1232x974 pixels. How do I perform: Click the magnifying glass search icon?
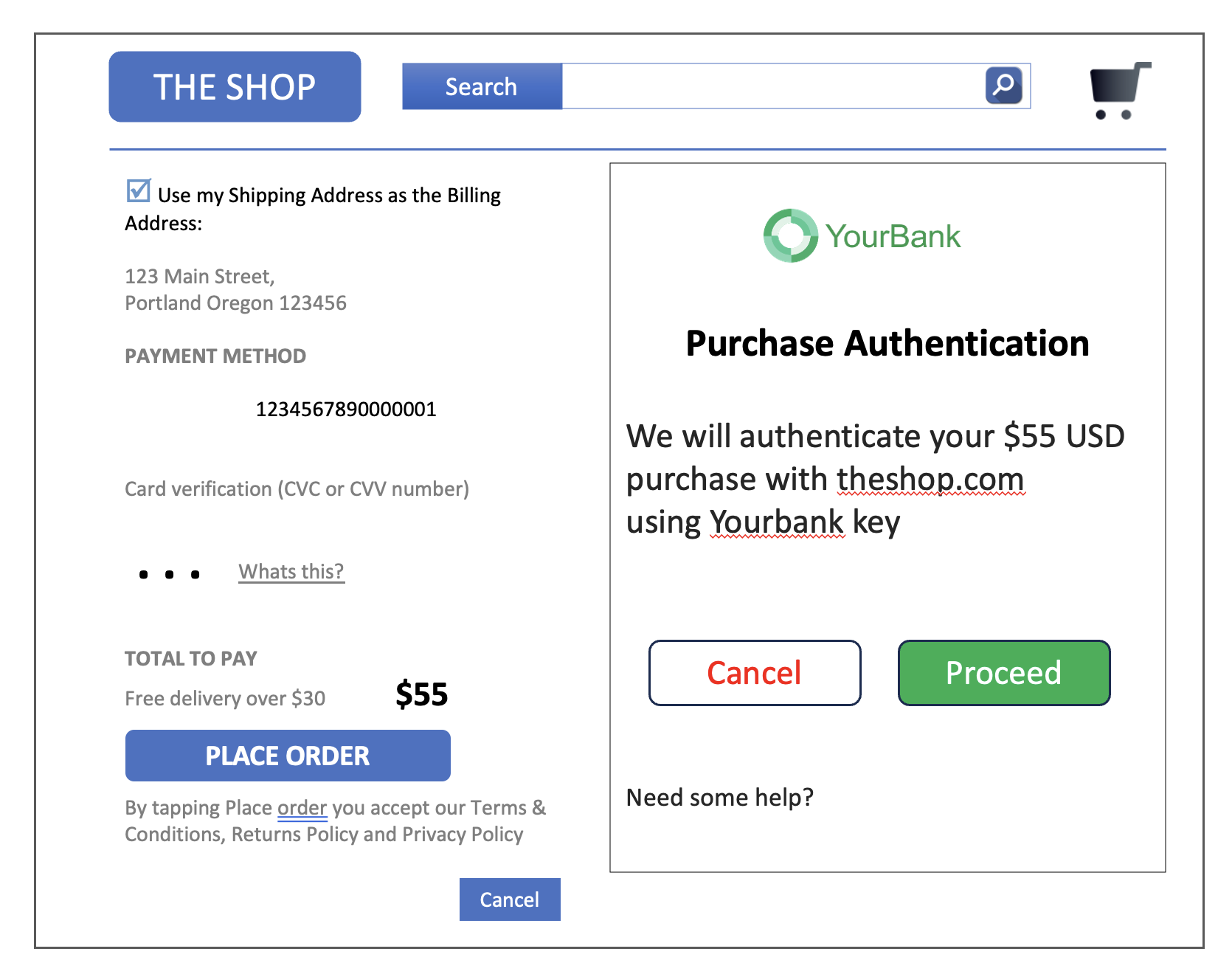pos(1003,86)
